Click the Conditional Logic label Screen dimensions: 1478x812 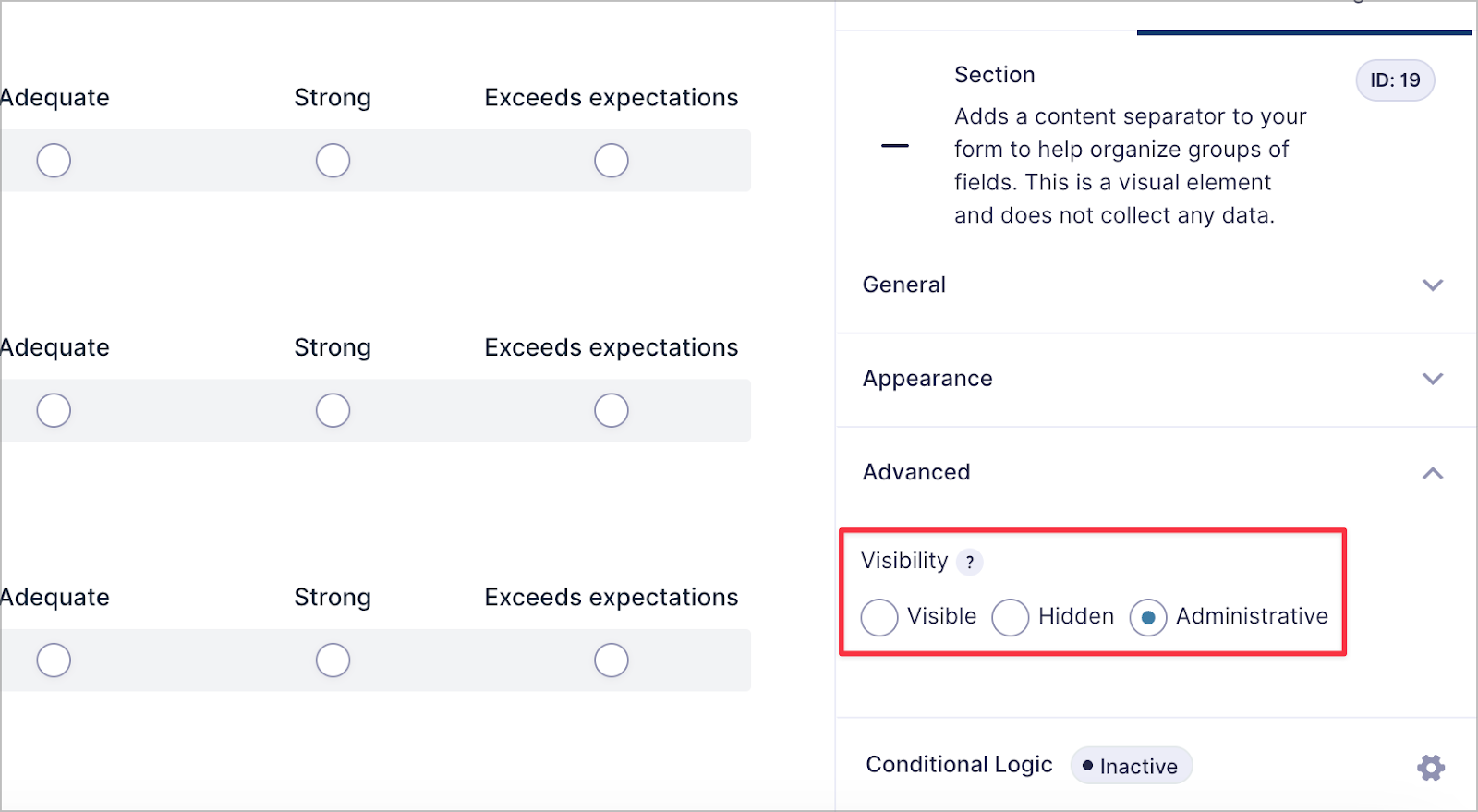tap(959, 765)
